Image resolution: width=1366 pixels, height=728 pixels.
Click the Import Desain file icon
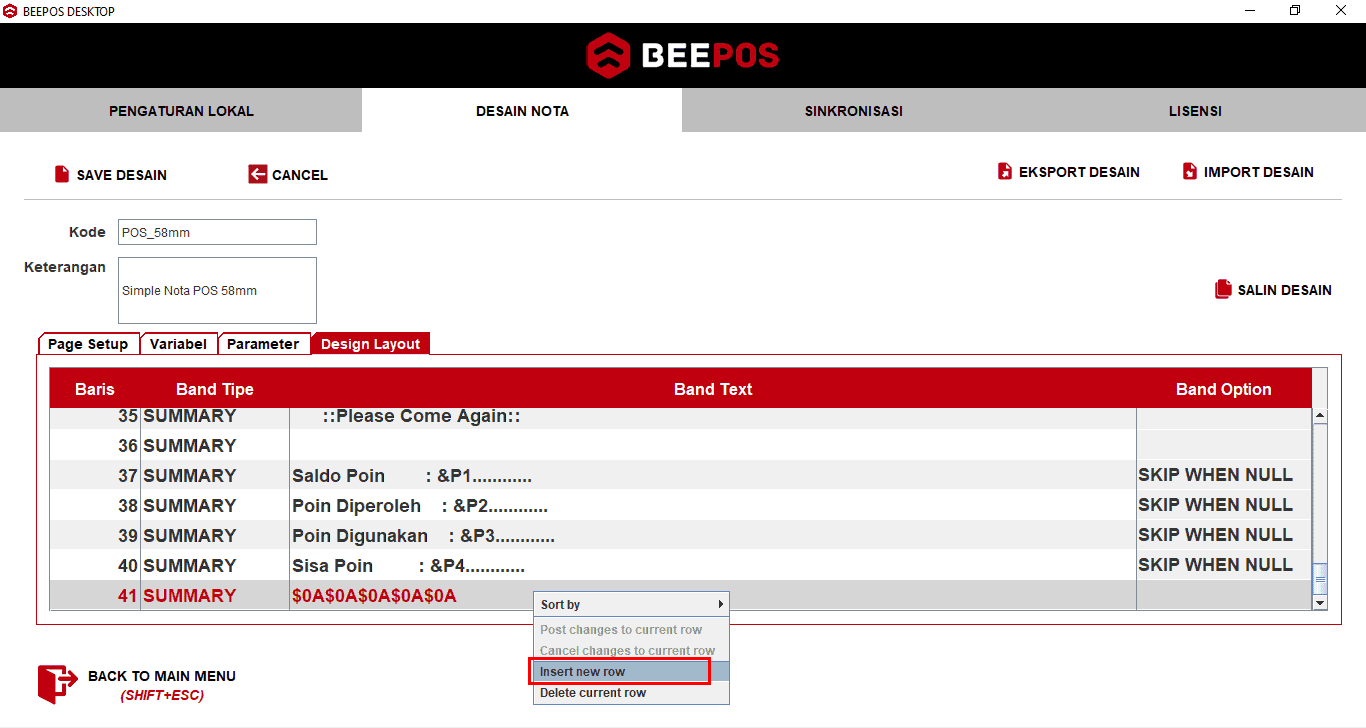coord(1189,171)
